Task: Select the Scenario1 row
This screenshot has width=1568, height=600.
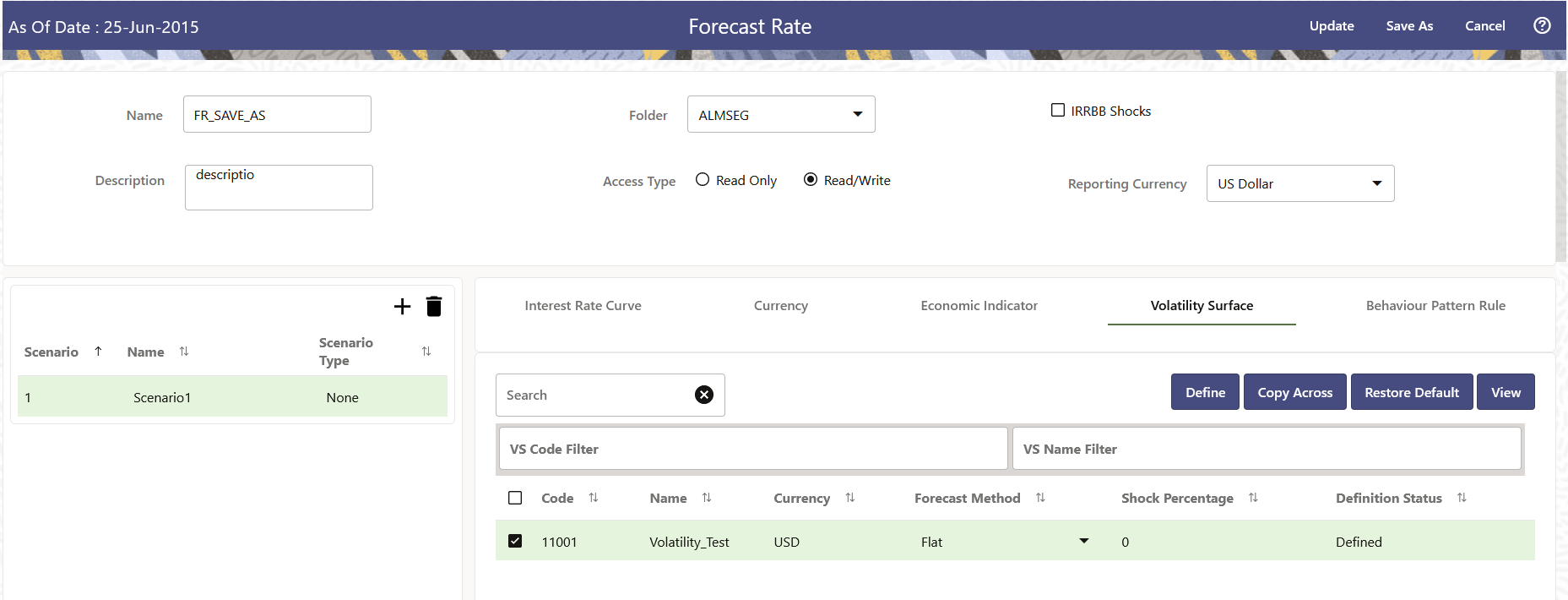Action: (232, 396)
